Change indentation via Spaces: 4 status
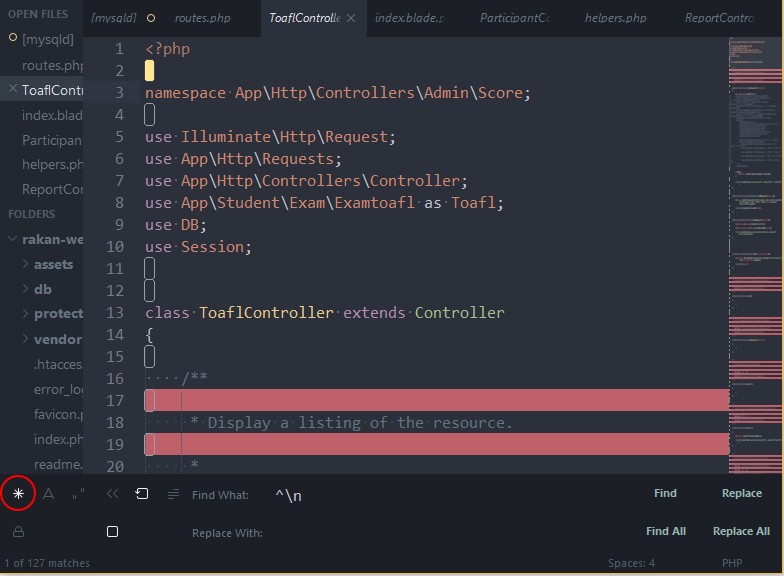The image size is (784, 576). coord(631,564)
